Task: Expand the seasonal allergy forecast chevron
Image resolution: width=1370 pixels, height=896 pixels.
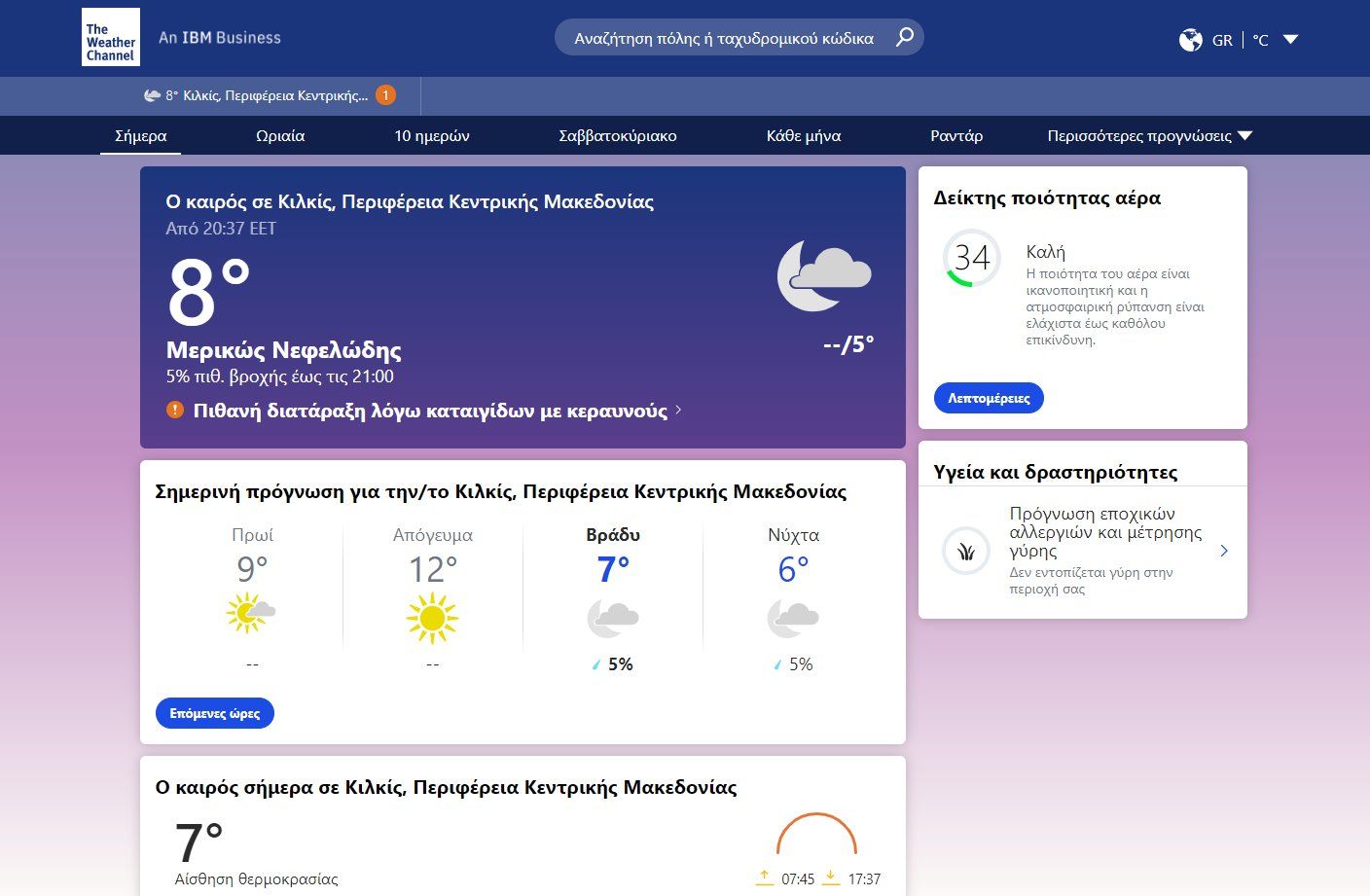Action: (1224, 551)
